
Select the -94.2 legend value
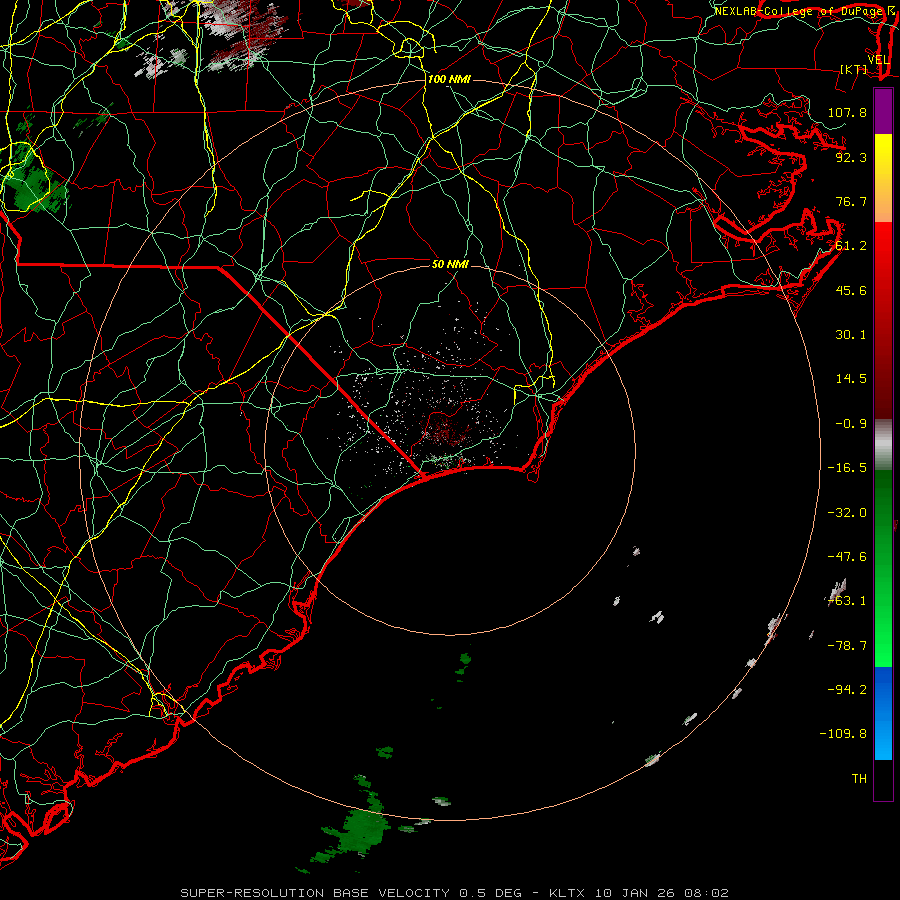pyautogui.click(x=847, y=690)
